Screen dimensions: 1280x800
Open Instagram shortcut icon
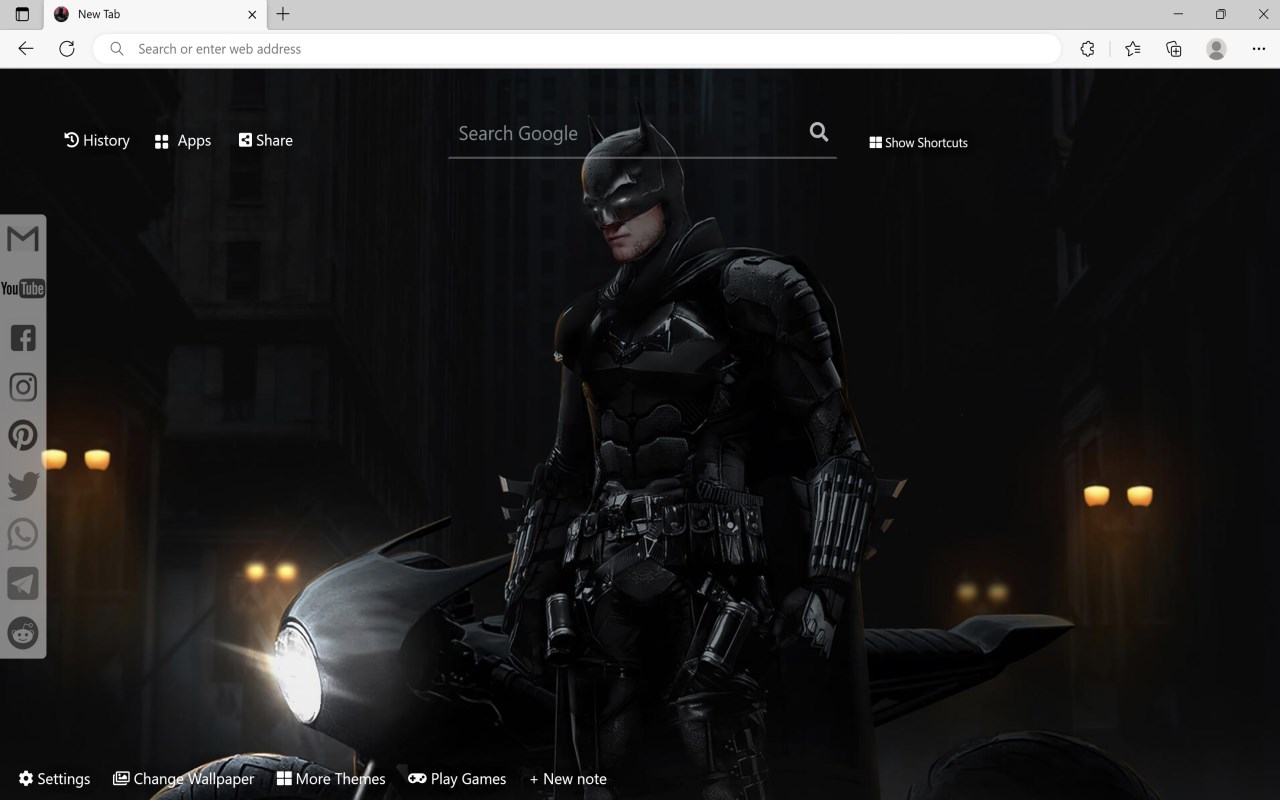click(x=23, y=387)
